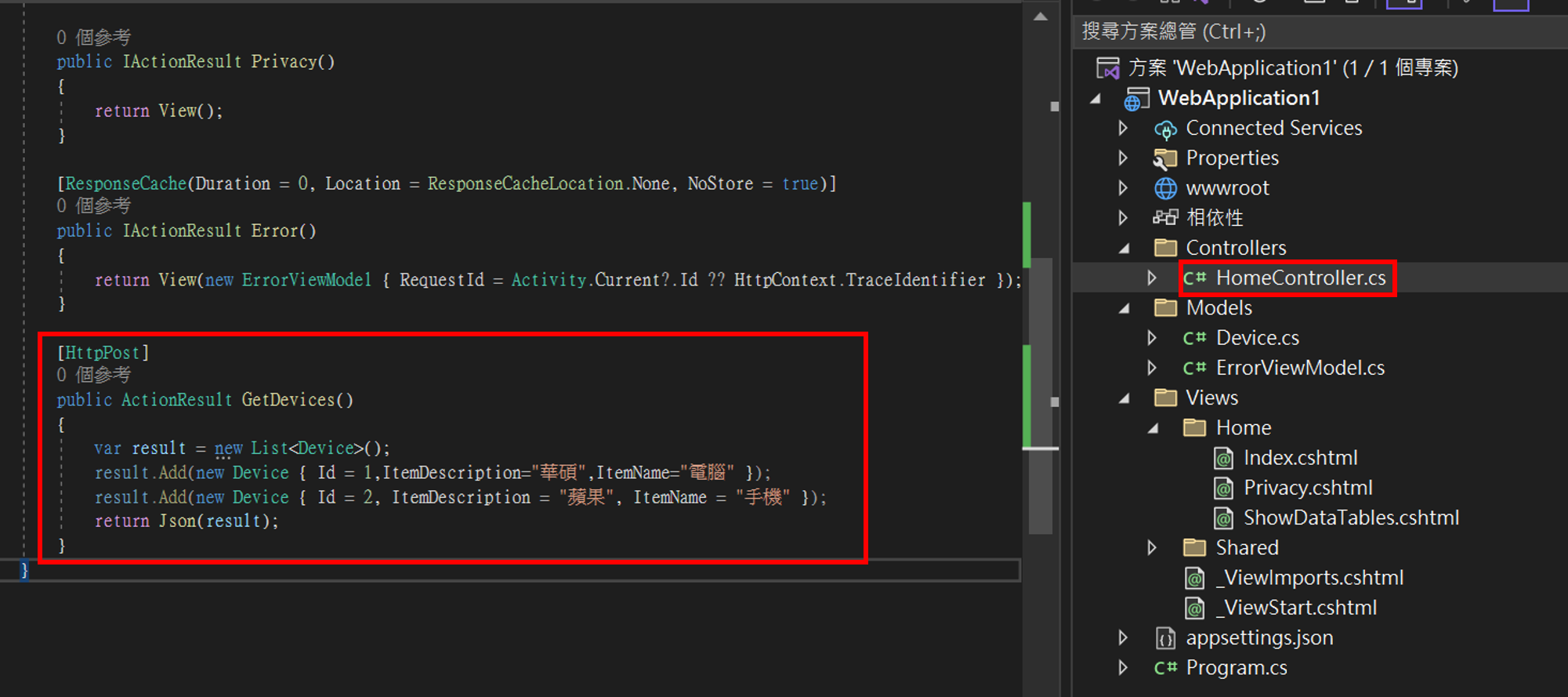
Task: Click the Properties wrench folder icon
Action: click(1165, 158)
